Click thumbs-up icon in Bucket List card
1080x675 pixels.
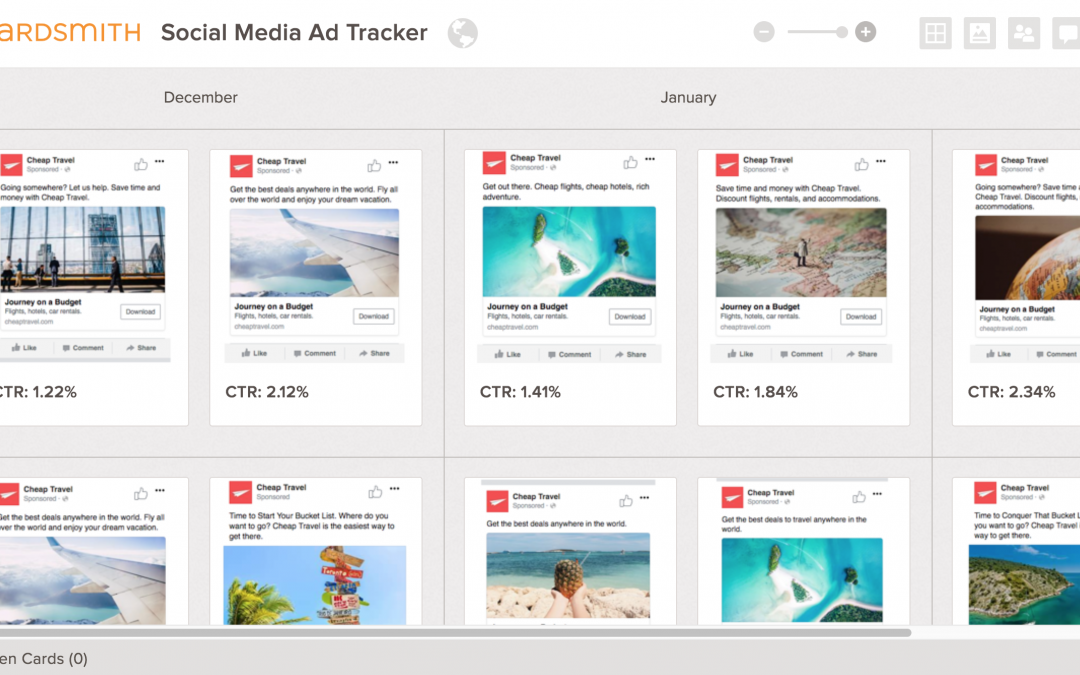click(x=375, y=492)
